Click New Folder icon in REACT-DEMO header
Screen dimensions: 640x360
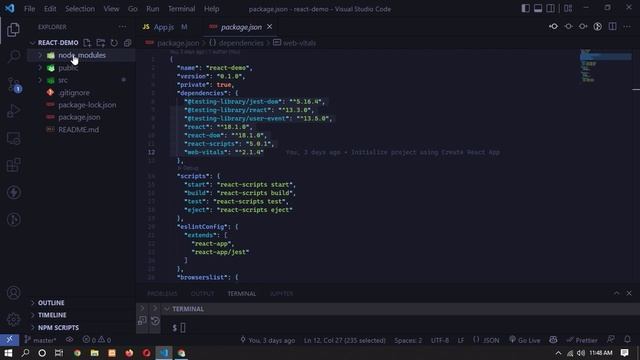pos(100,43)
